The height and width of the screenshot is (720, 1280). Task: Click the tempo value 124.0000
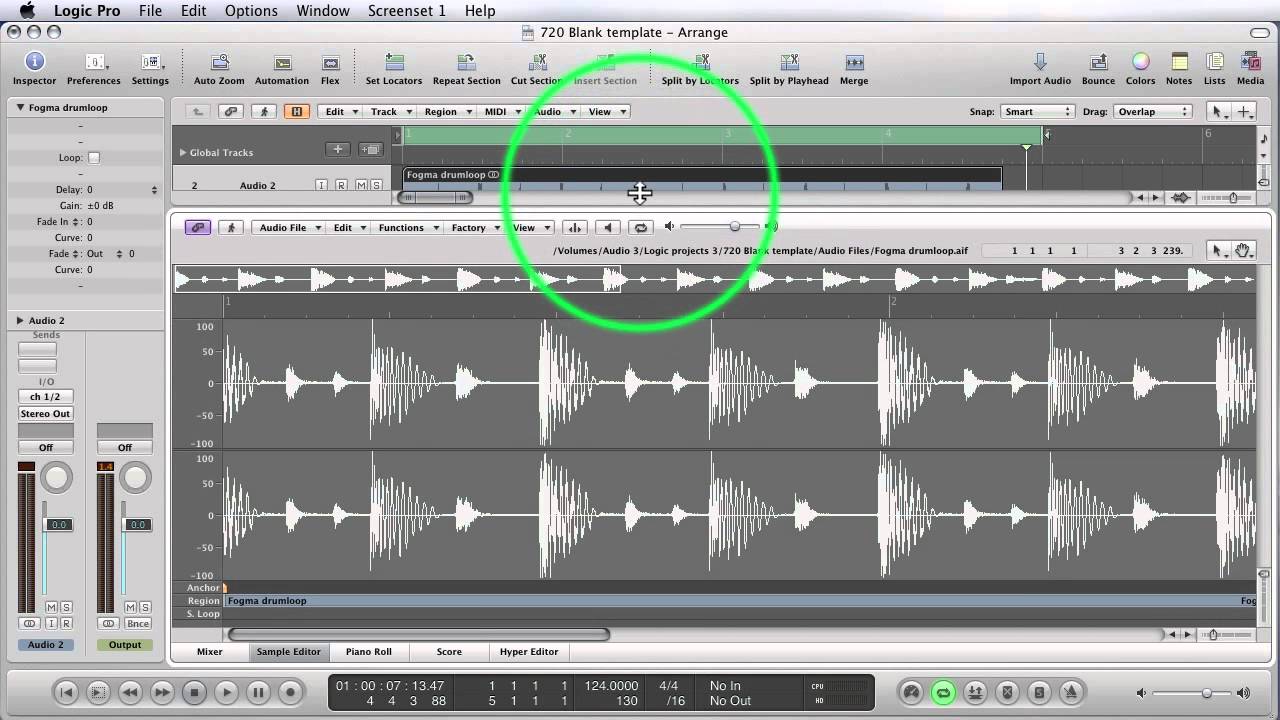pos(611,685)
